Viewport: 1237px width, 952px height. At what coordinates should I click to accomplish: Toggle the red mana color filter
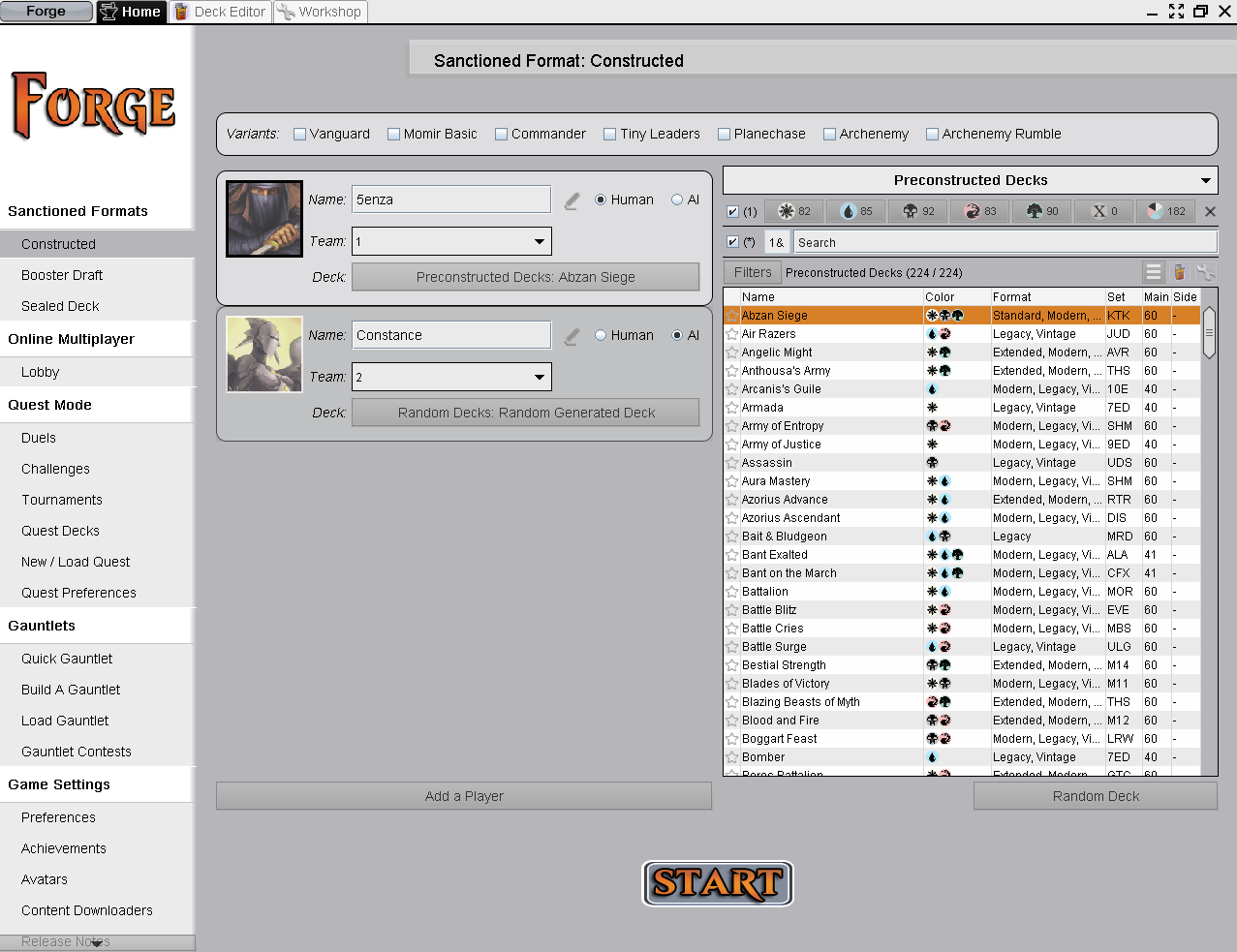click(979, 211)
